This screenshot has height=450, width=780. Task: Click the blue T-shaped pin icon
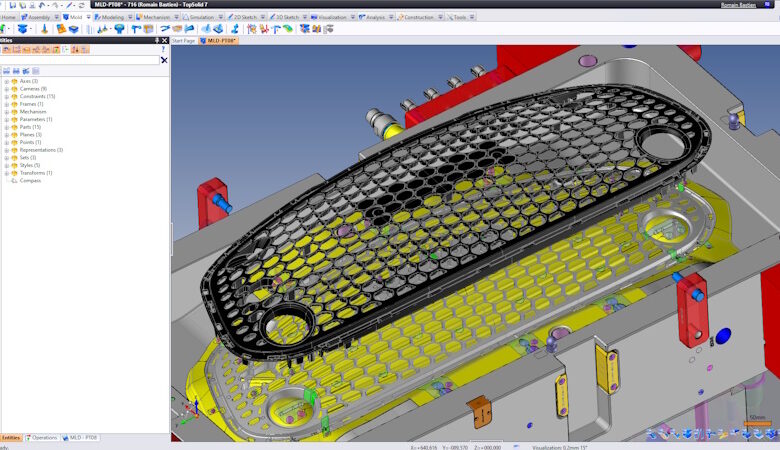tap(135, 29)
